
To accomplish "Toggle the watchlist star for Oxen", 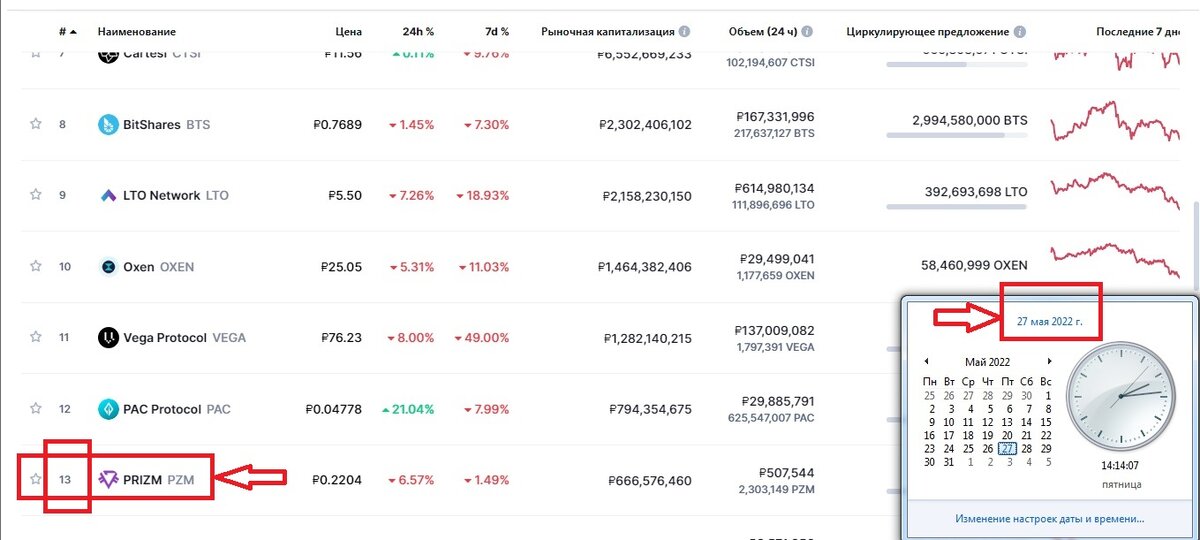I will (x=36, y=267).
